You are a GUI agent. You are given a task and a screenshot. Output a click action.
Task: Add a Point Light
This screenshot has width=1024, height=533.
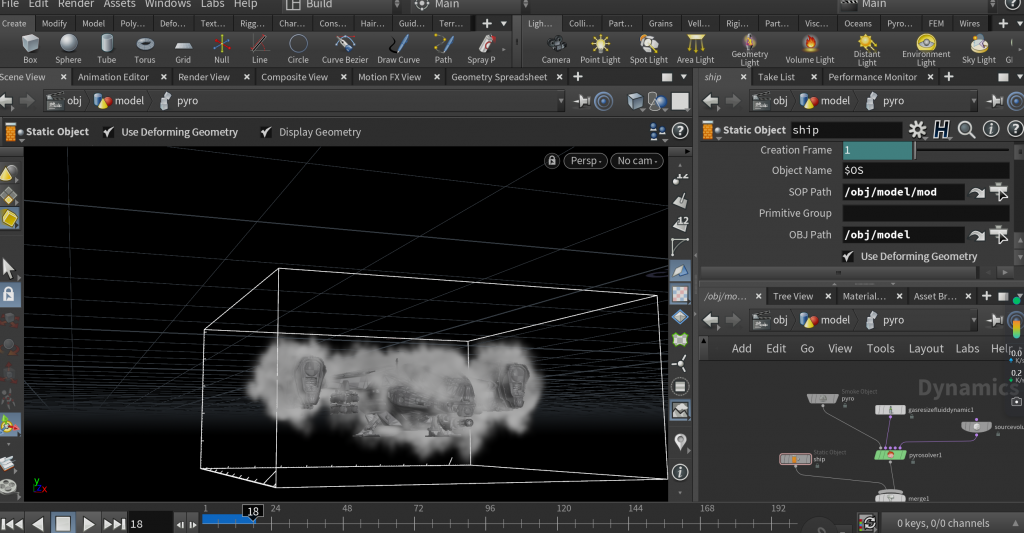point(600,49)
